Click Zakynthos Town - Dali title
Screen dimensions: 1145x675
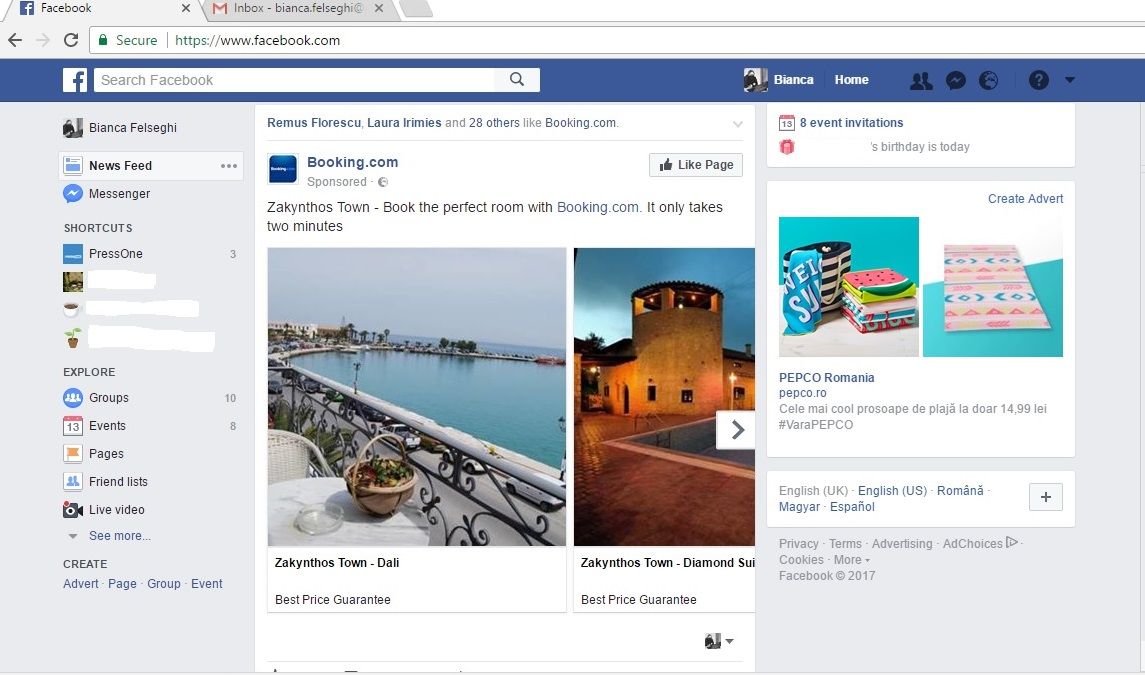(337, 562)
